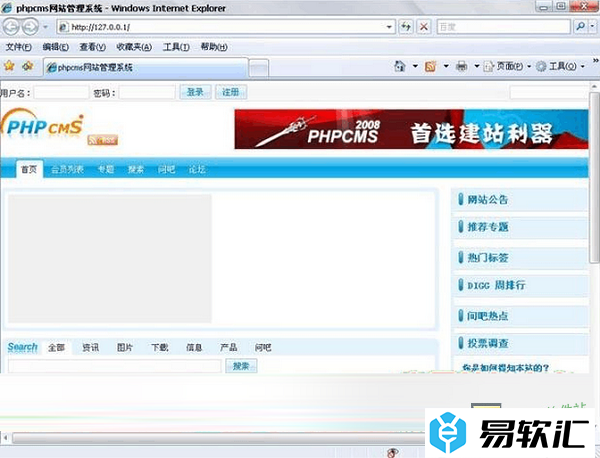
Task: Expand the toolbar overflow chevron
Action: pyautogui.click(x=595, y=60)
